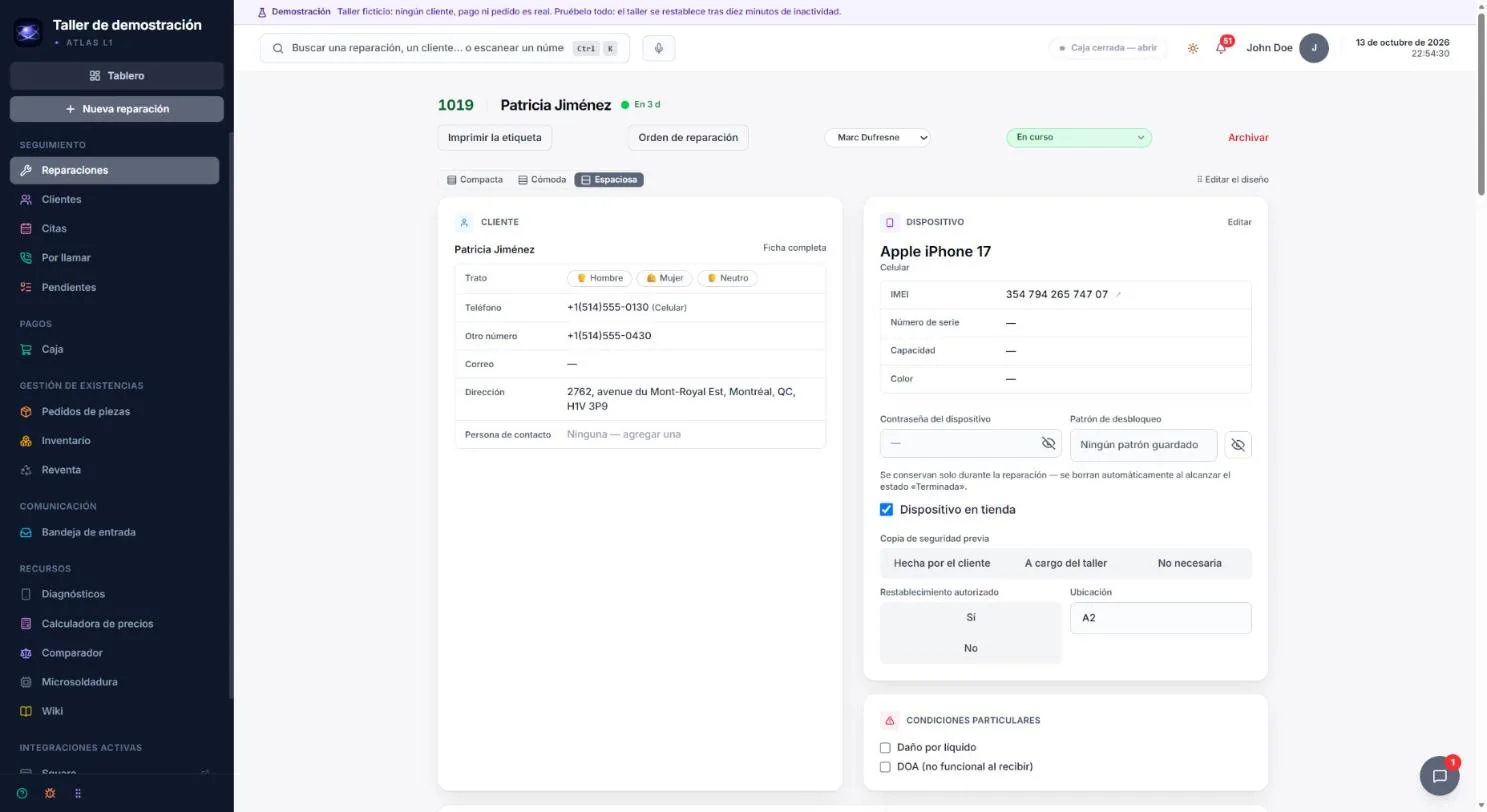Click the purple grid dots icon in sidebar footer
Image resolution: width=1487 pixels, height=812 pixels.
coord(78,793)
